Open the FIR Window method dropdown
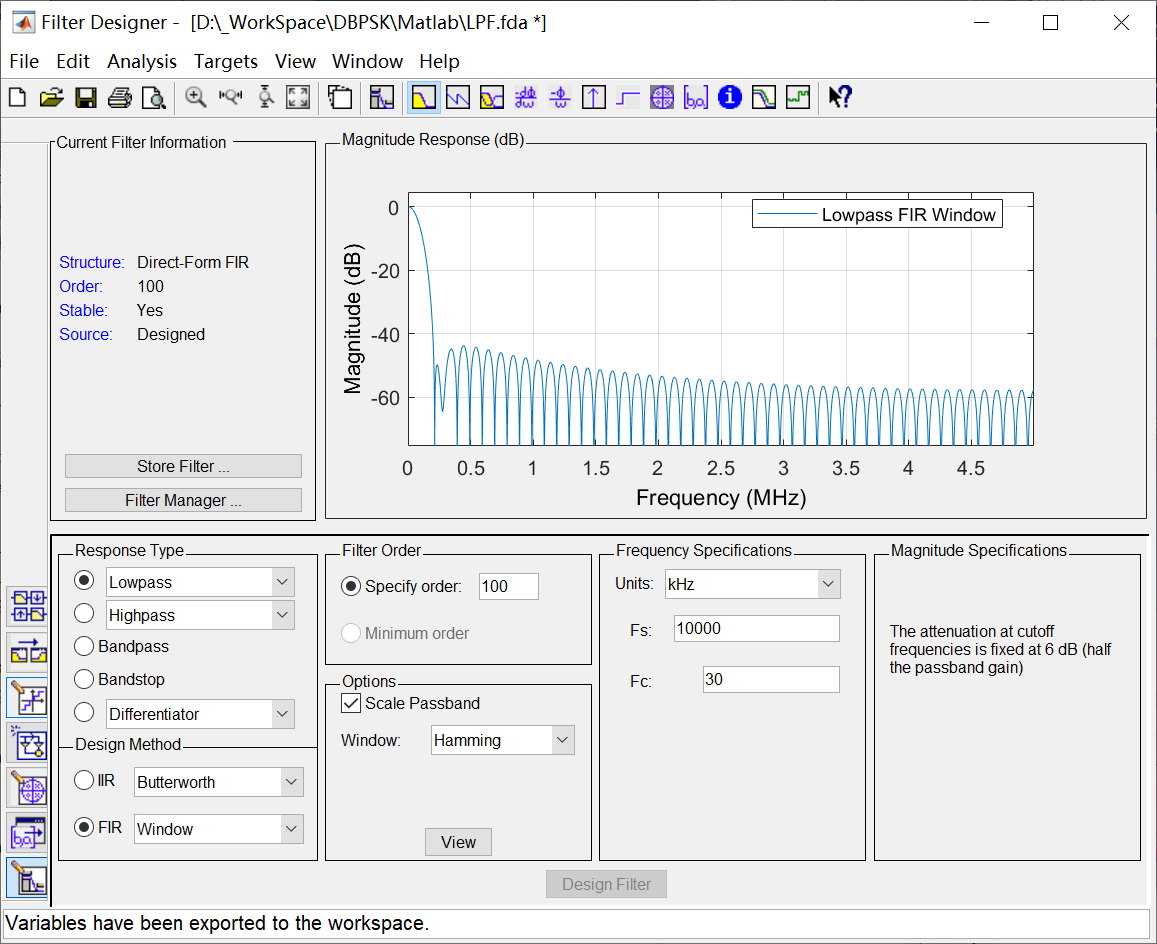 pos(291,830)
